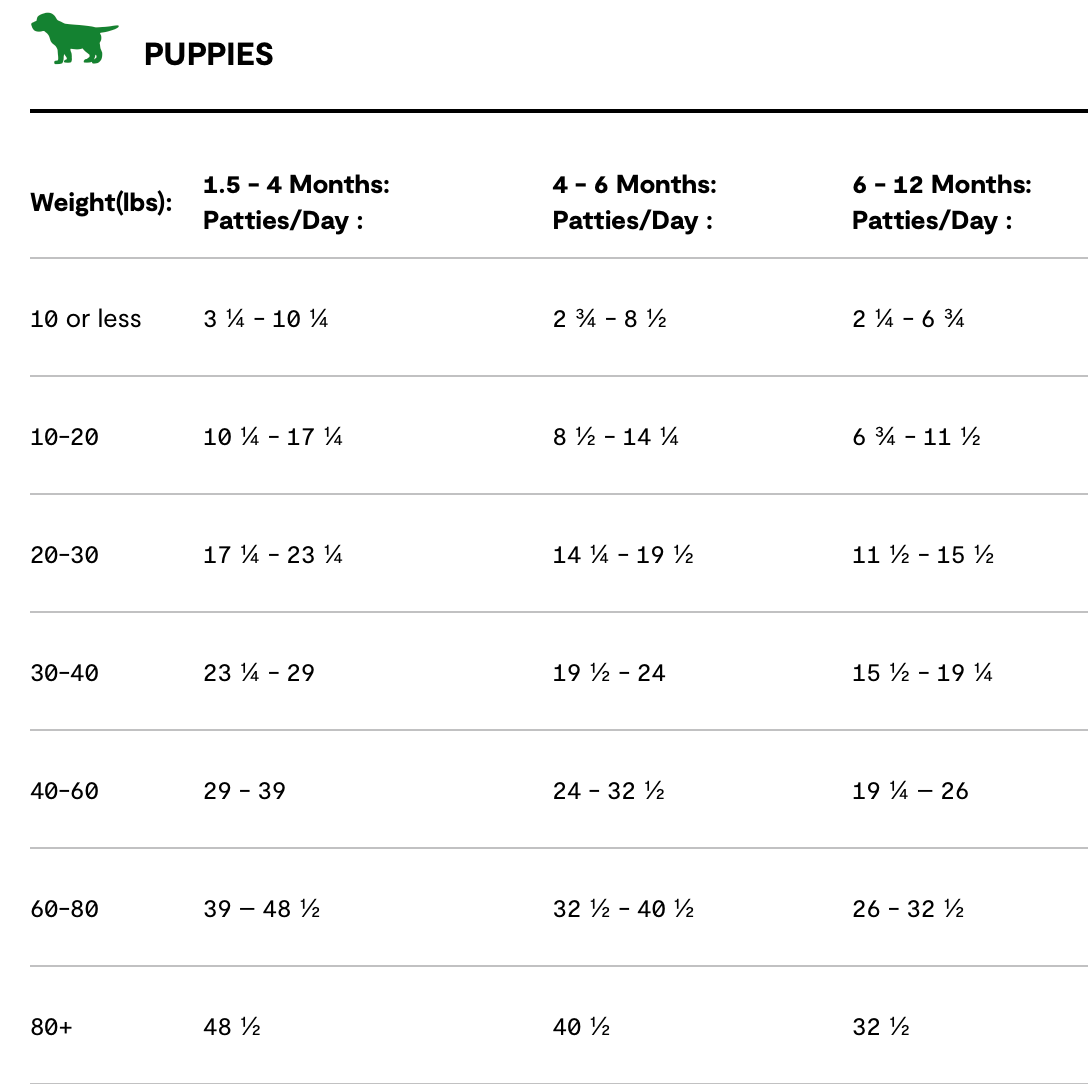The width and height of the screenshot is (1088, 1084).
Task: Click the 4 - 6 Months column header
Action: (635, 202)
